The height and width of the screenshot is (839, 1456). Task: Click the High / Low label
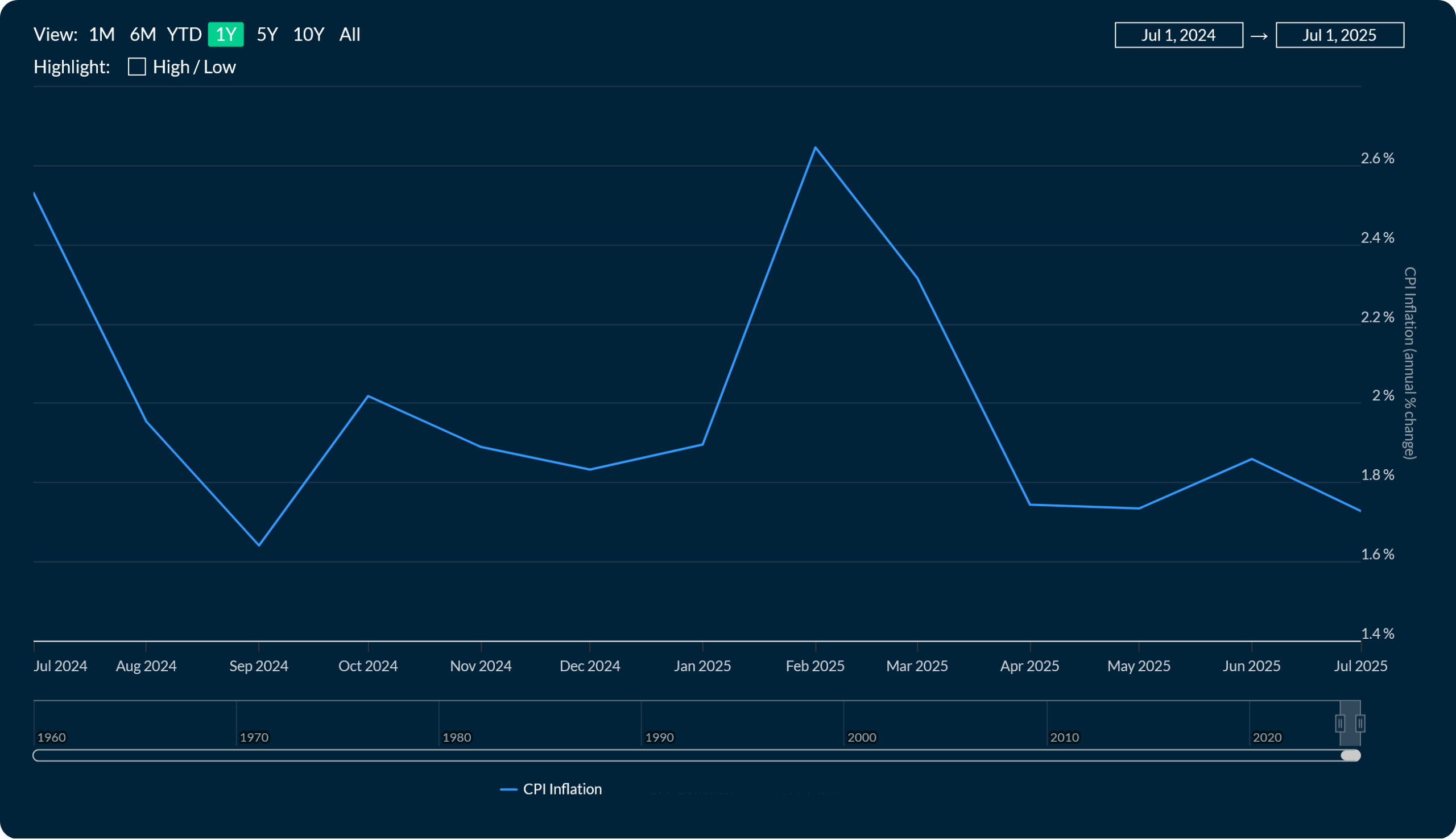pos(194,67)
